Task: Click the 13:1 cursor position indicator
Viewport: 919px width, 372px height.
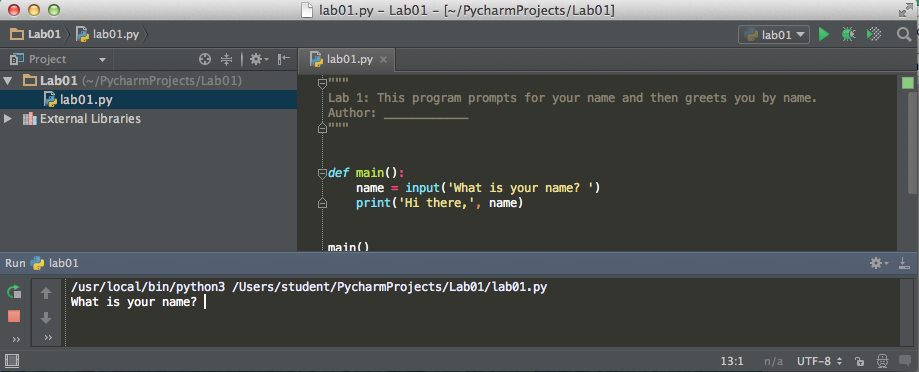Action: tap(732, 361)
